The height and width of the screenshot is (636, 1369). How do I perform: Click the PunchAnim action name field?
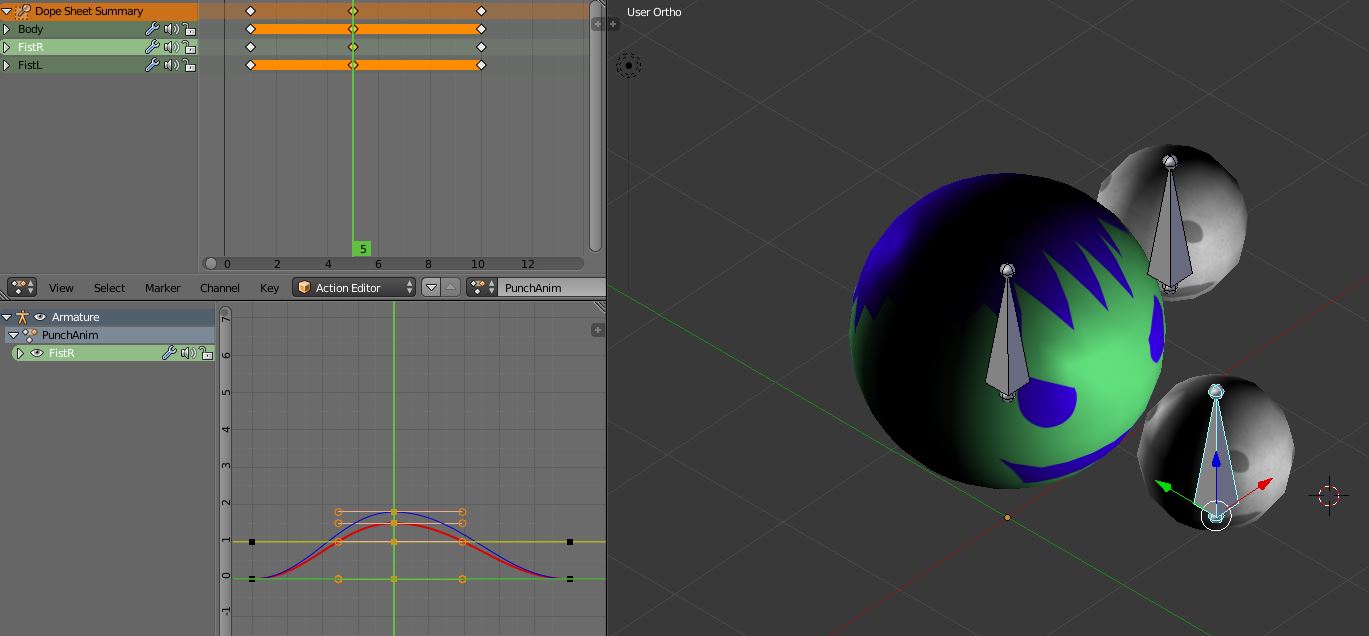pos(551,287)
